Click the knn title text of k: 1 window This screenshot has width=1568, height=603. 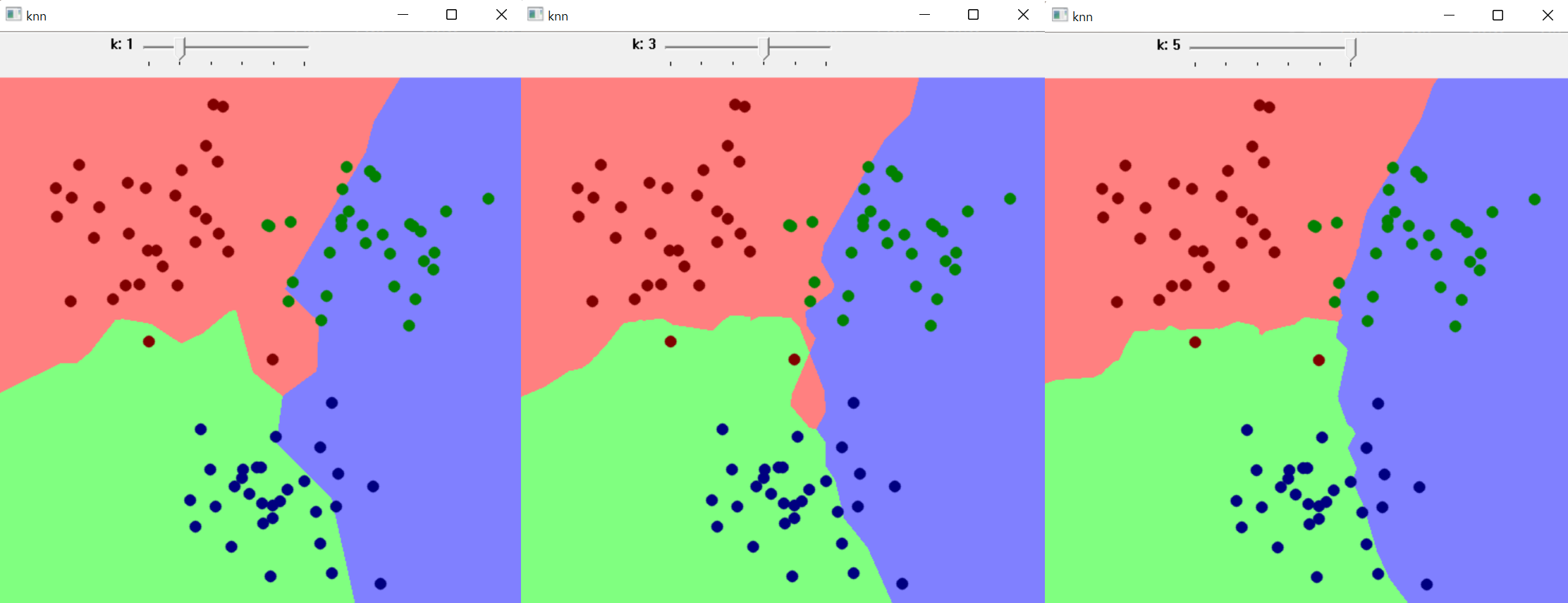pyautogui.click(x=37, y=16)
